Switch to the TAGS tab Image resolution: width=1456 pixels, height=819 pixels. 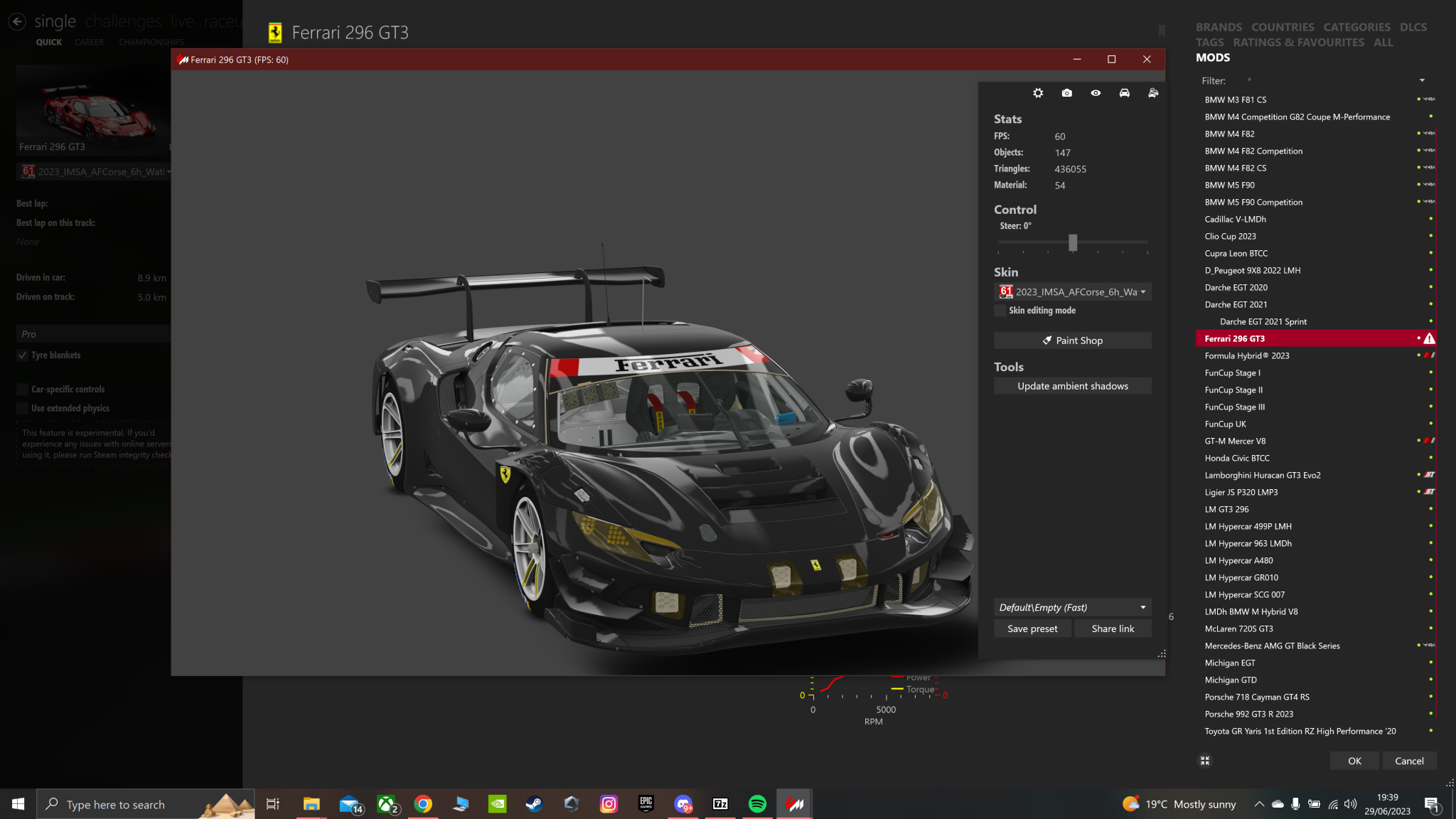click(1209, 43)
